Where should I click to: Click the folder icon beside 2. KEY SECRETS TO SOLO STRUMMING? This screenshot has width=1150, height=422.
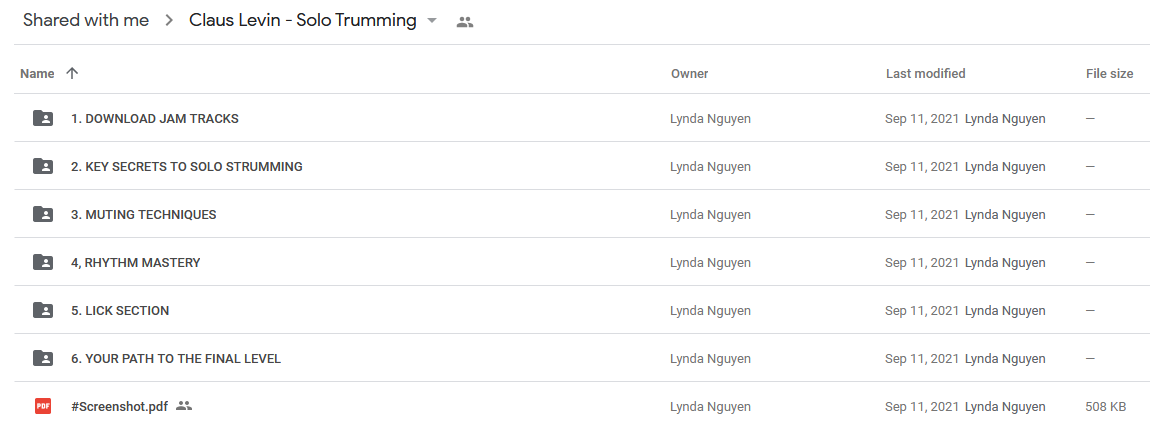[x=43, y=167]
